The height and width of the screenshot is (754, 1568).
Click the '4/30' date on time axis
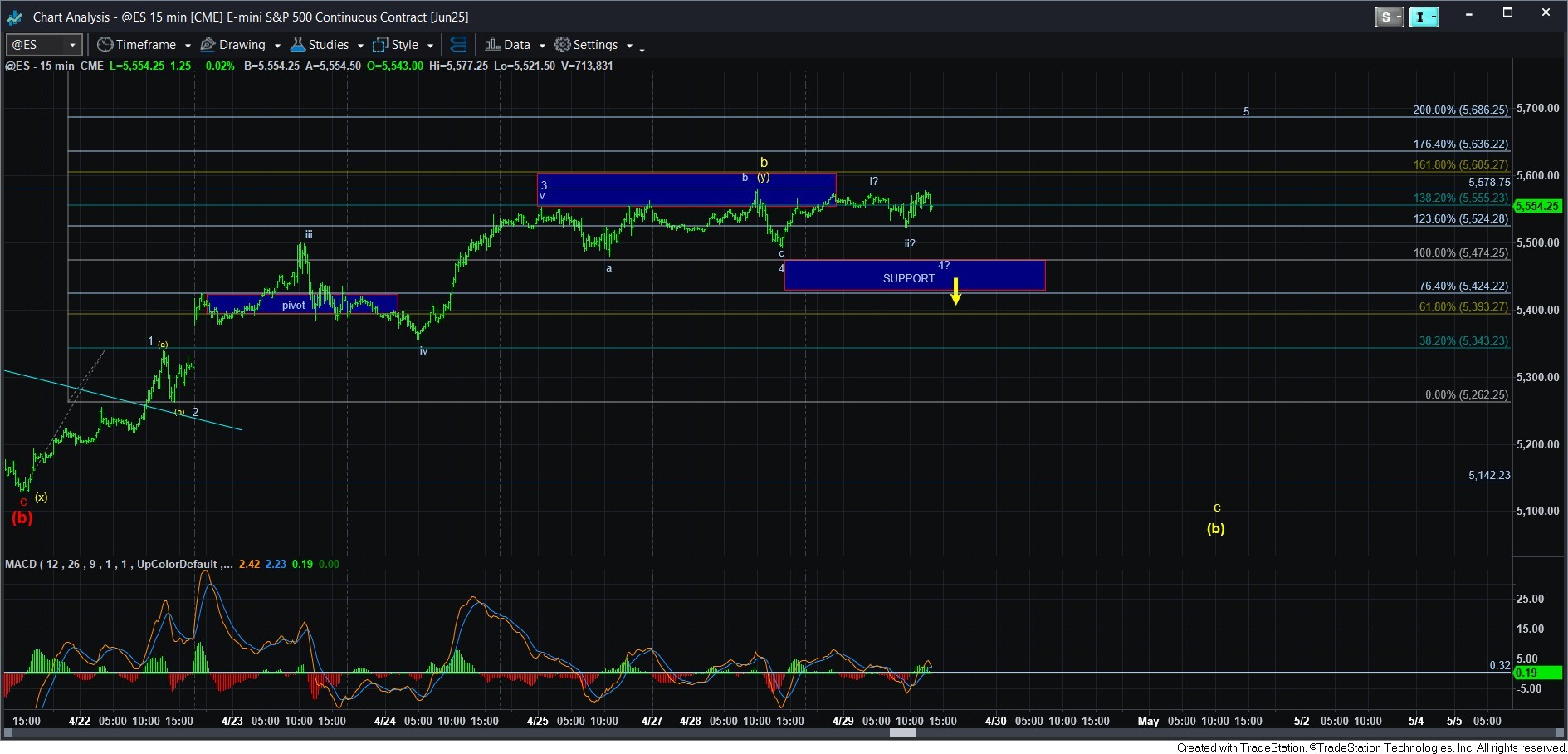(995, 721)
